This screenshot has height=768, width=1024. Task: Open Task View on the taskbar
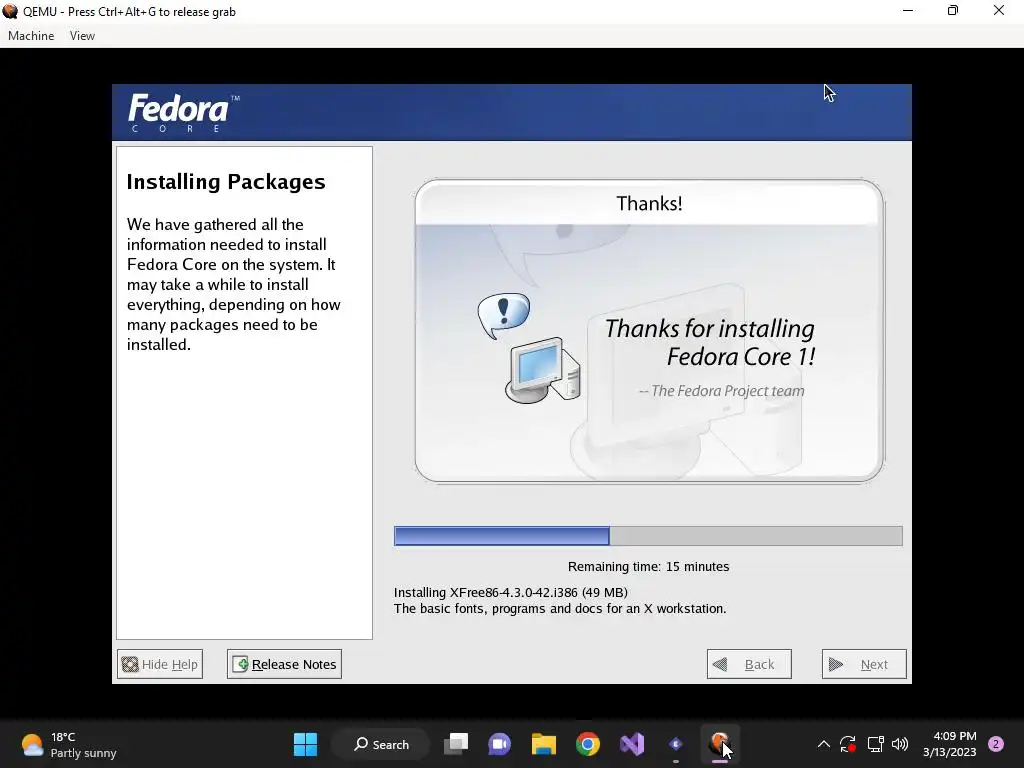click(x=456, y=744)
